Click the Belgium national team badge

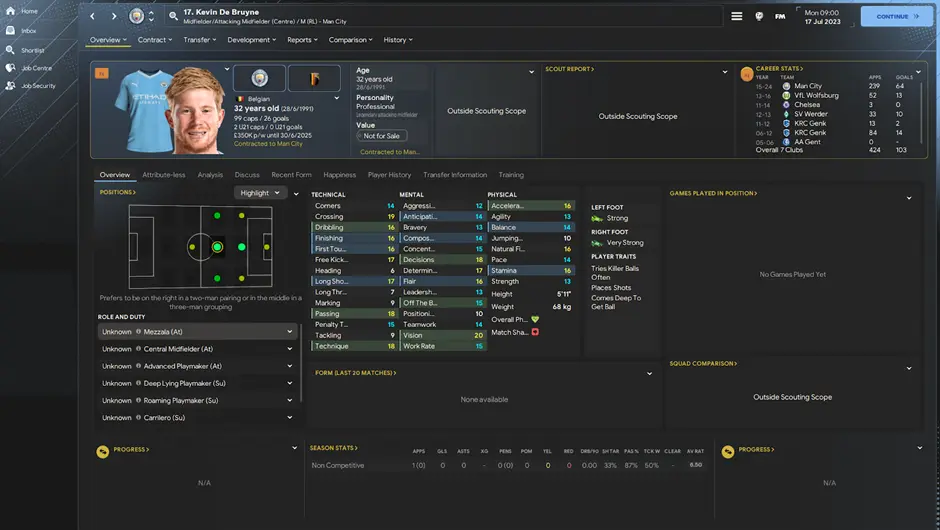314,78
